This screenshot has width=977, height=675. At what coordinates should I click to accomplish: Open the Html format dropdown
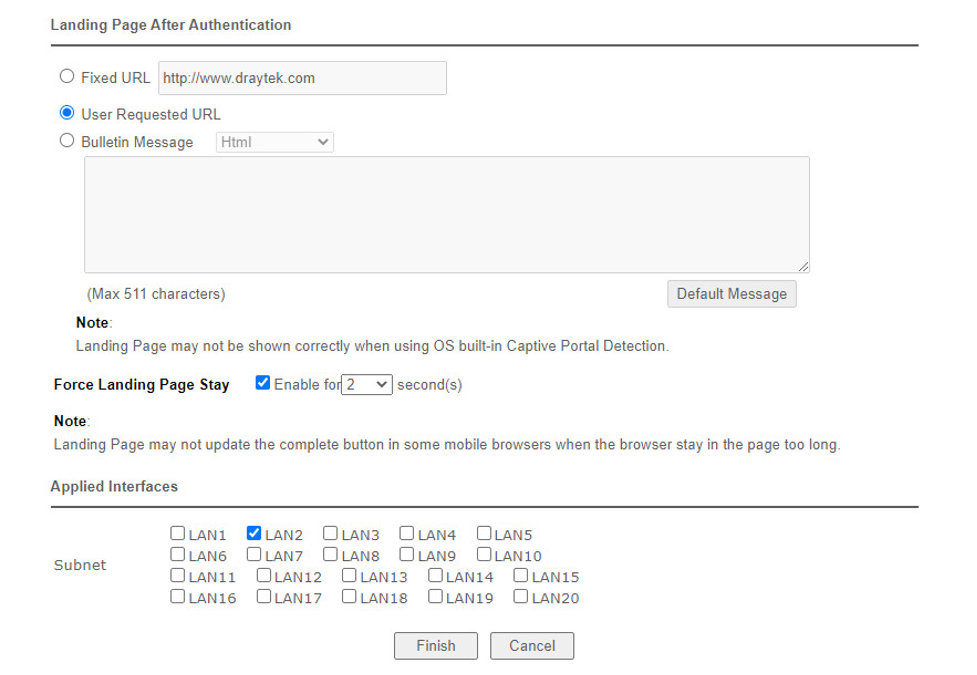275,142
